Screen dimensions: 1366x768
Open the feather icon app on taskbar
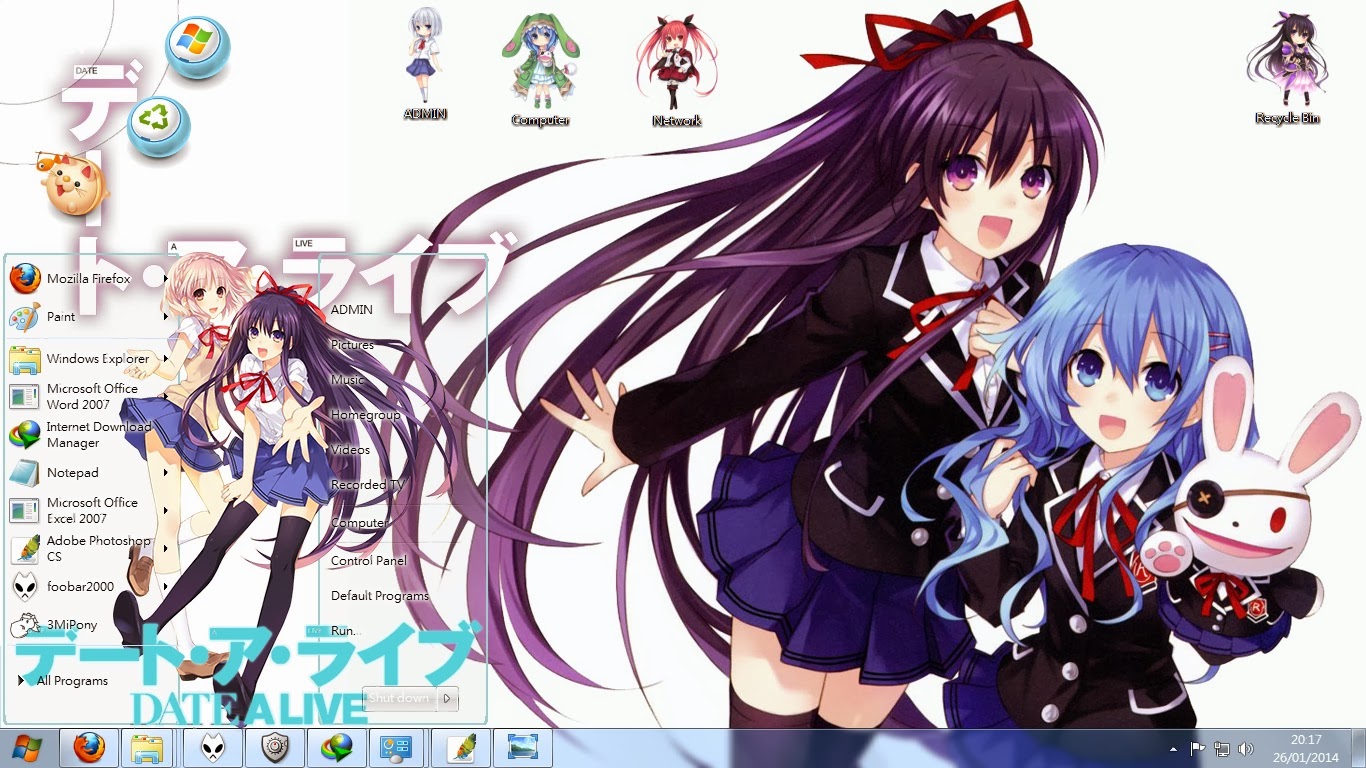(x=461, y=748)
